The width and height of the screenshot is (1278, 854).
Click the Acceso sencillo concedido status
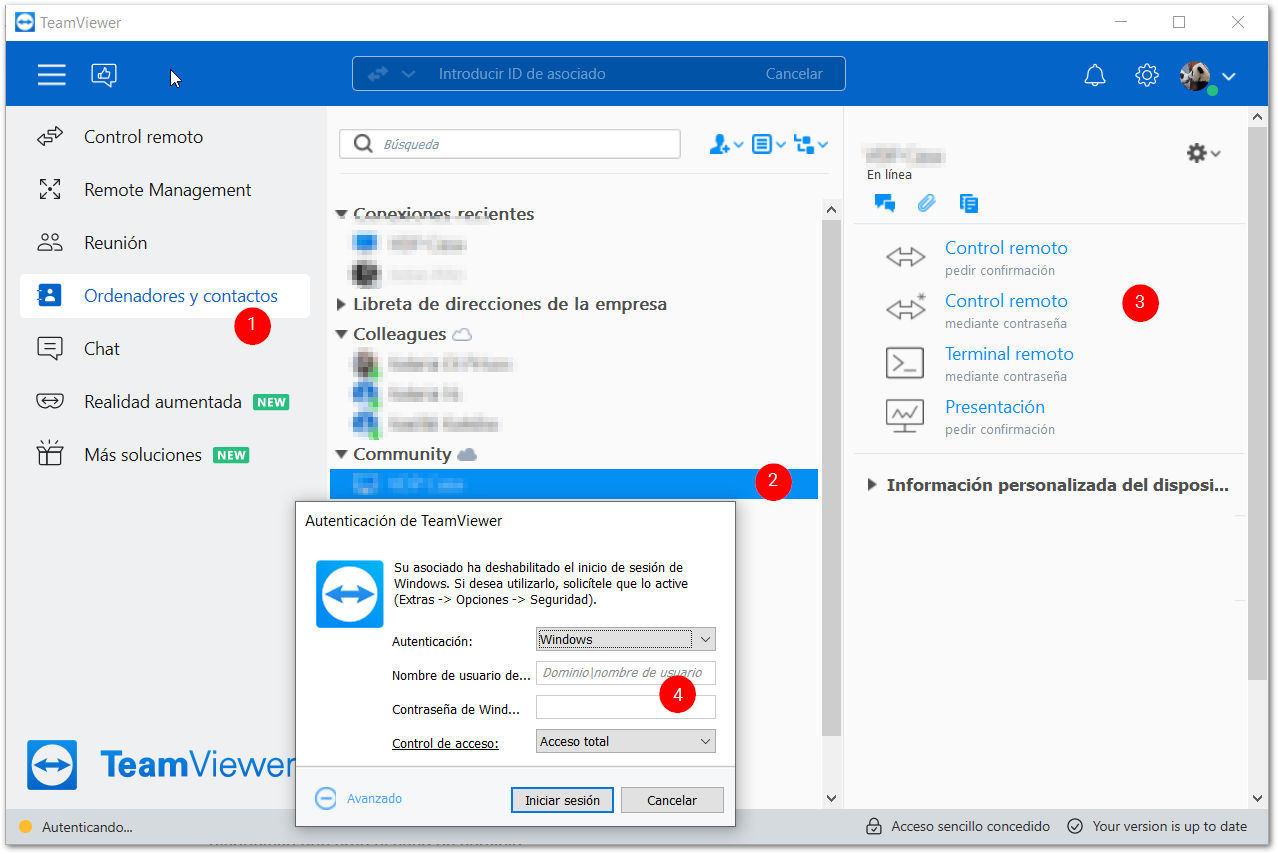[x=958, y=826]
